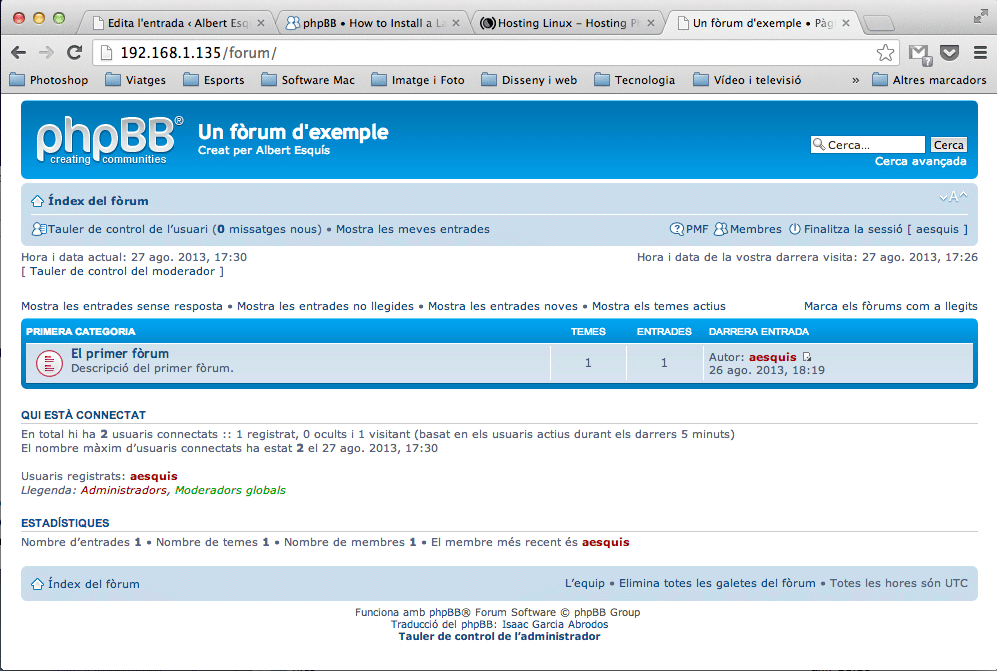The width and height of the screenshot is (997, 671).
Task: Click Mostra les entrades sense resposta
Action: click(122, 306)
